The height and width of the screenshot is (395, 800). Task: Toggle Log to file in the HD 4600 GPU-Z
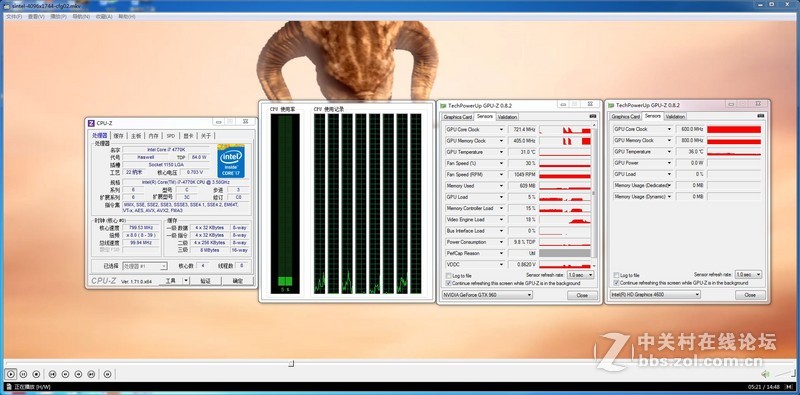(616, 275)
